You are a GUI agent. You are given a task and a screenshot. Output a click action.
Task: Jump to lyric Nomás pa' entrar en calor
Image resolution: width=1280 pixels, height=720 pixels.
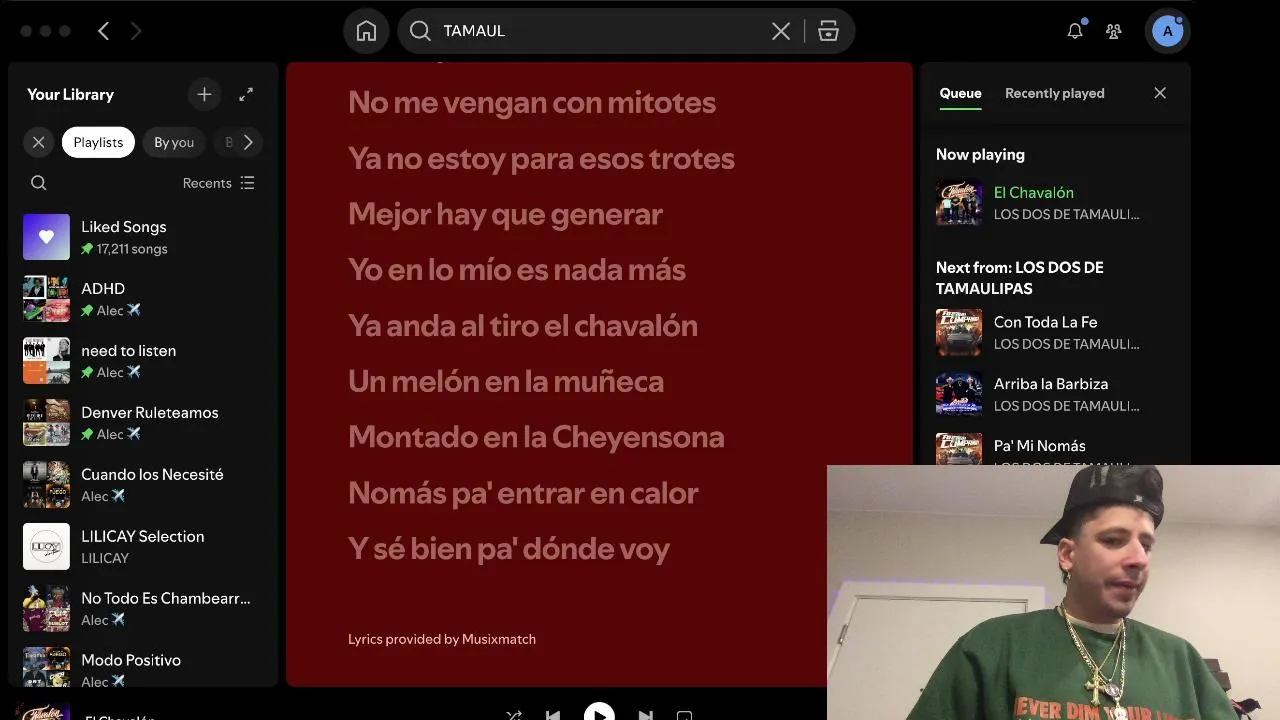click(523, 493)
